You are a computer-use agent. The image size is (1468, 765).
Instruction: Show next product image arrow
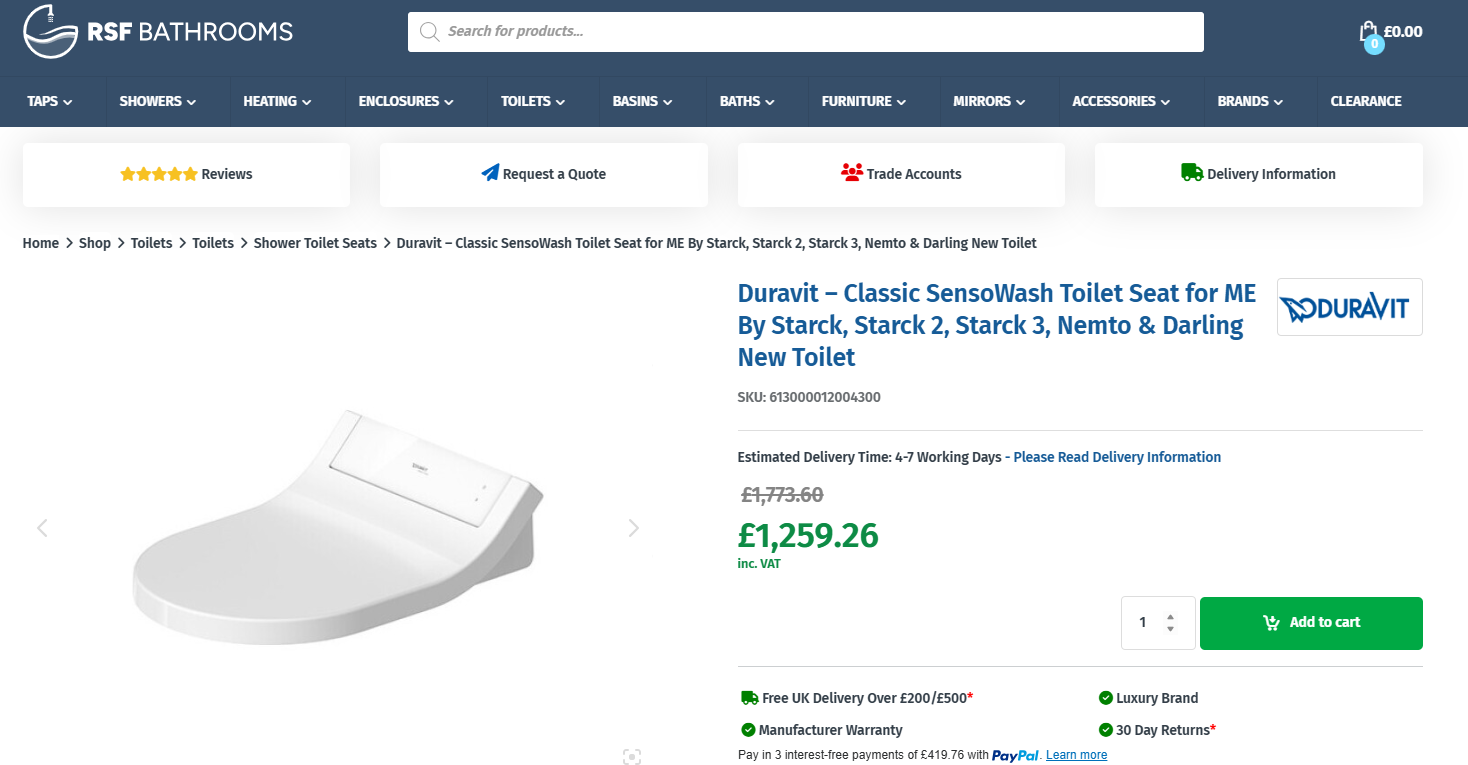[633, 528]
